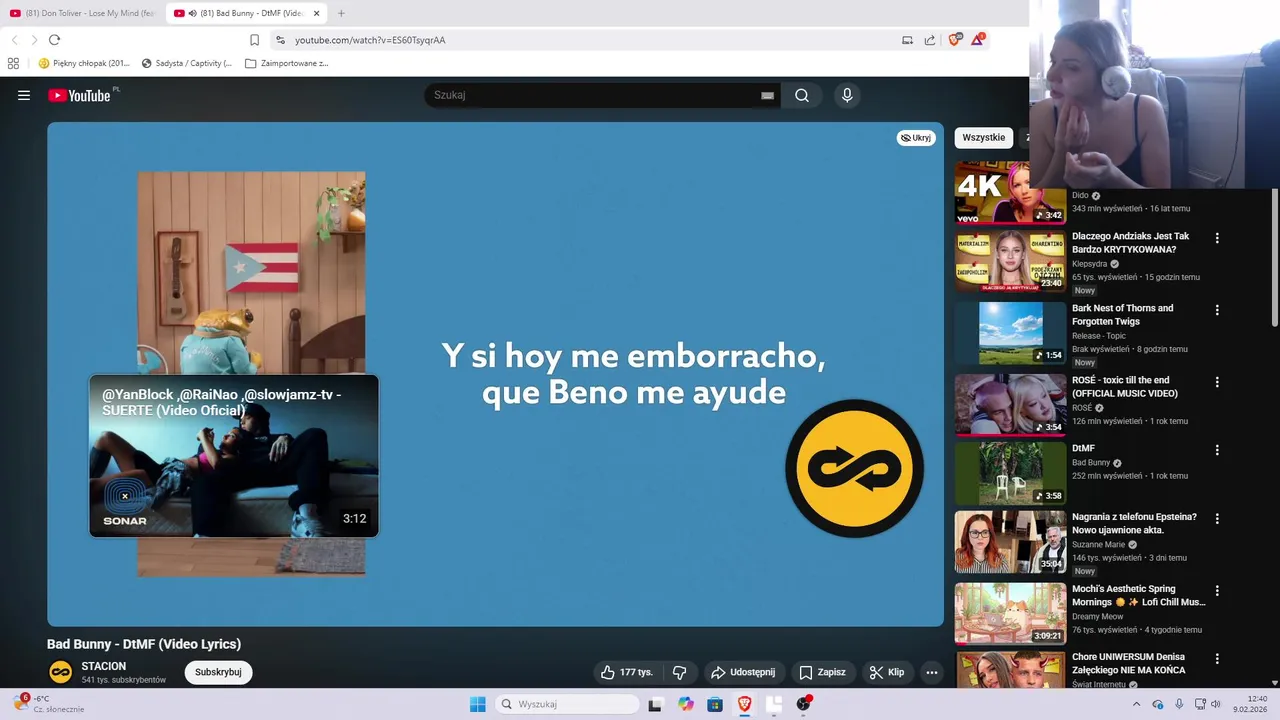Open the on-screen keyboard in search box

[x=767, y=96]
